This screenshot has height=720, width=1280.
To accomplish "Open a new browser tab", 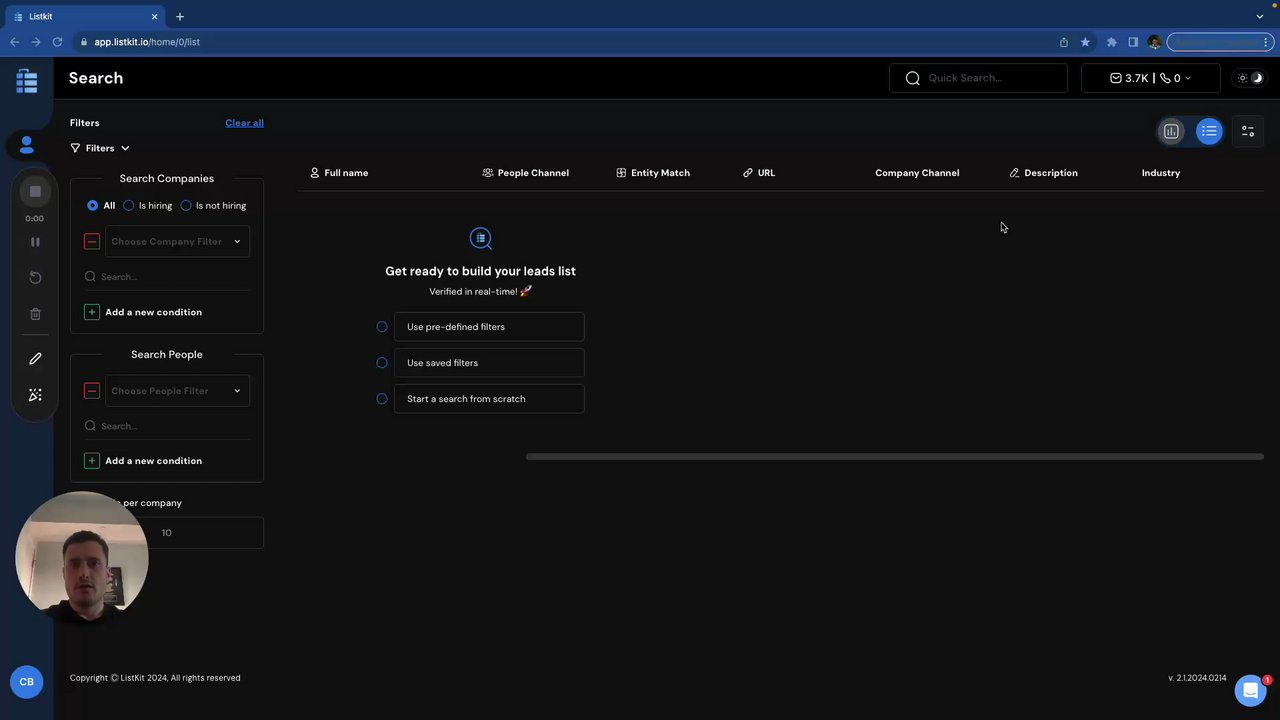I will pos(180,16).
